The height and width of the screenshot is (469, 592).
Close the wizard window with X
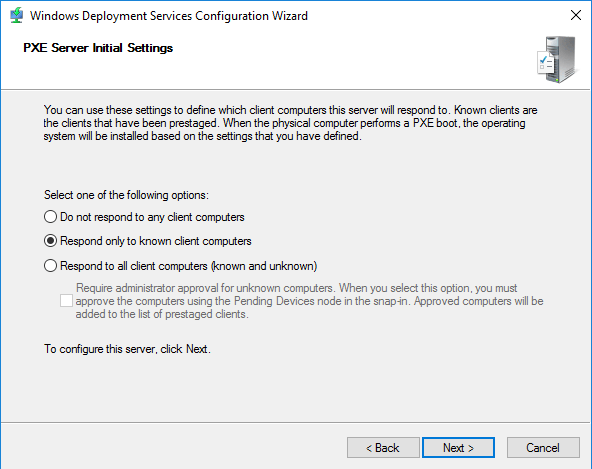576,15
